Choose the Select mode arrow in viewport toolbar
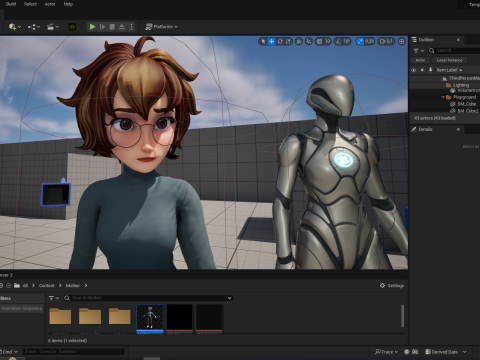 pyautogui.click(x=263, y=41)
